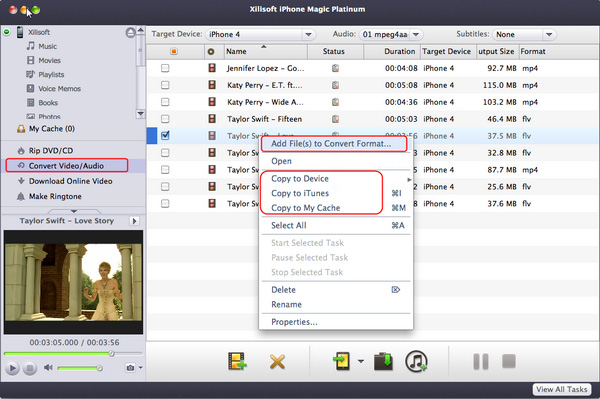600x399 pixels.
Task: Click the sidebar scroll up arrow
Action: 140,30
